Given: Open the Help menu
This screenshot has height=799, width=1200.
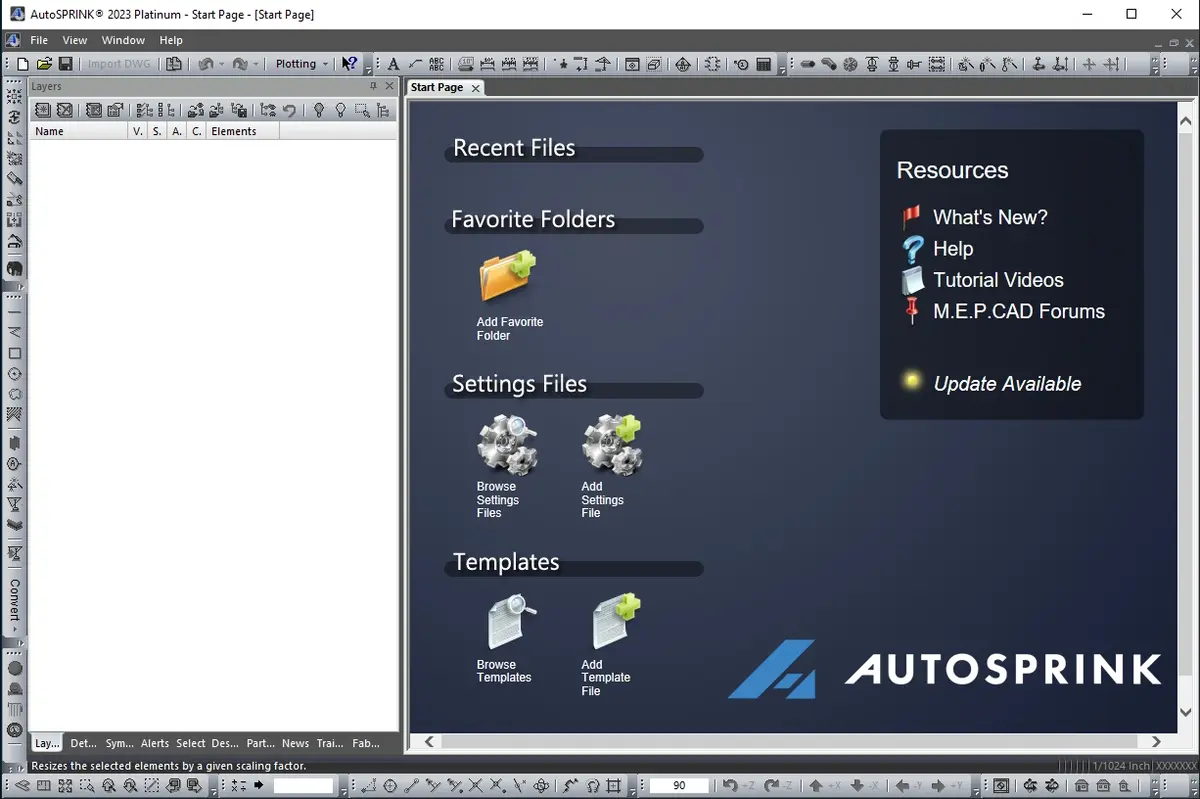Looking at the screenshot, I should (171, 40).
